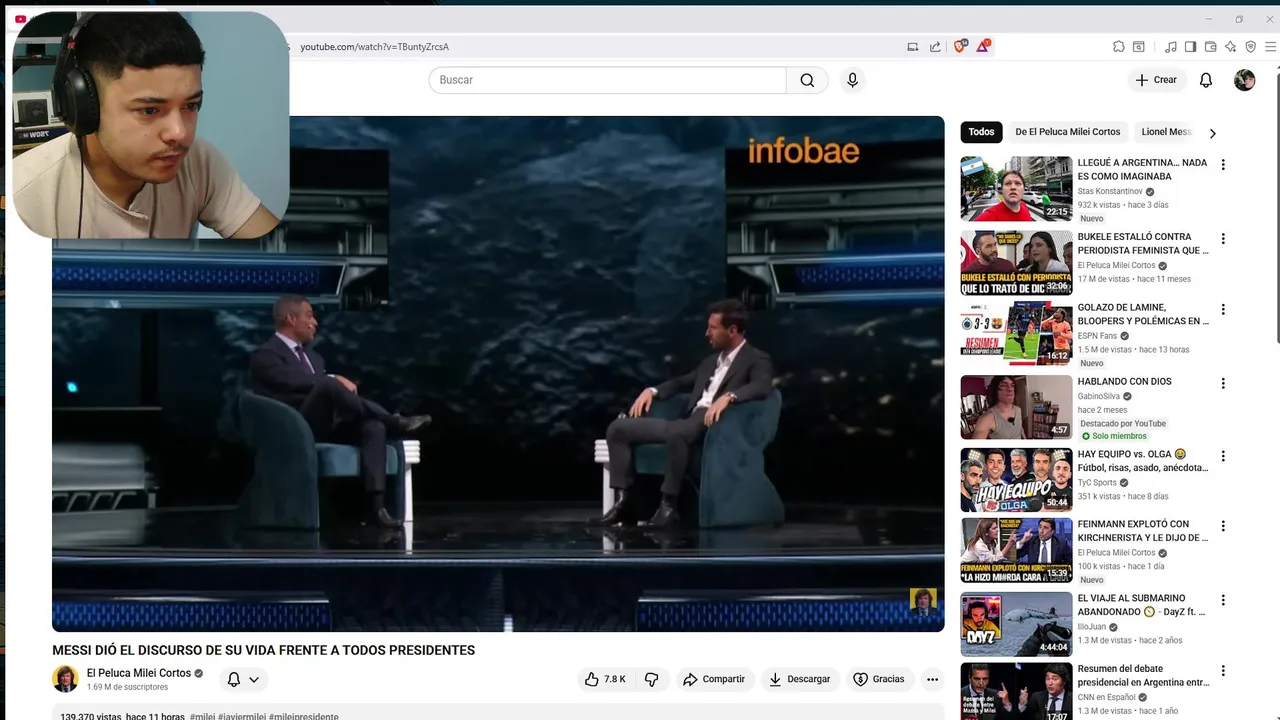This screenshot has height=720, width=1280.
Task: Open options for GOLAZO DE LAMINE video
Action: tap(1222, 310)
